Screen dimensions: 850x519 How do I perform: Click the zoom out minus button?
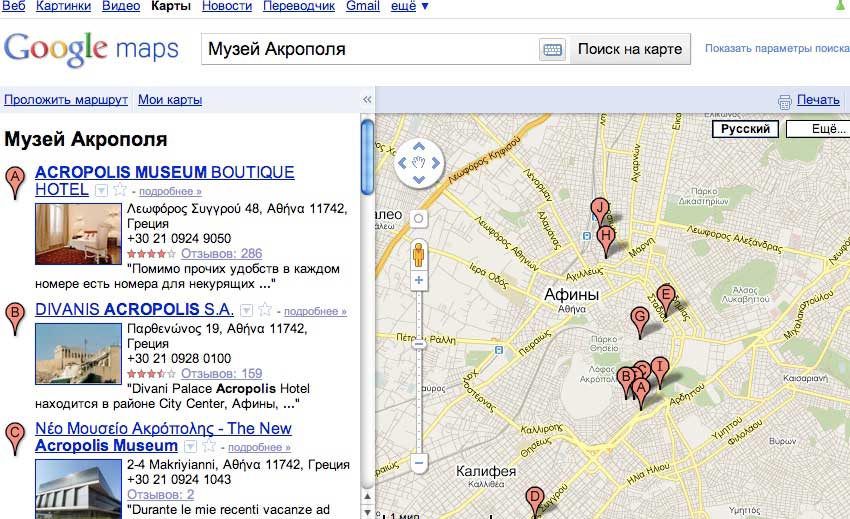click(419, 463)
